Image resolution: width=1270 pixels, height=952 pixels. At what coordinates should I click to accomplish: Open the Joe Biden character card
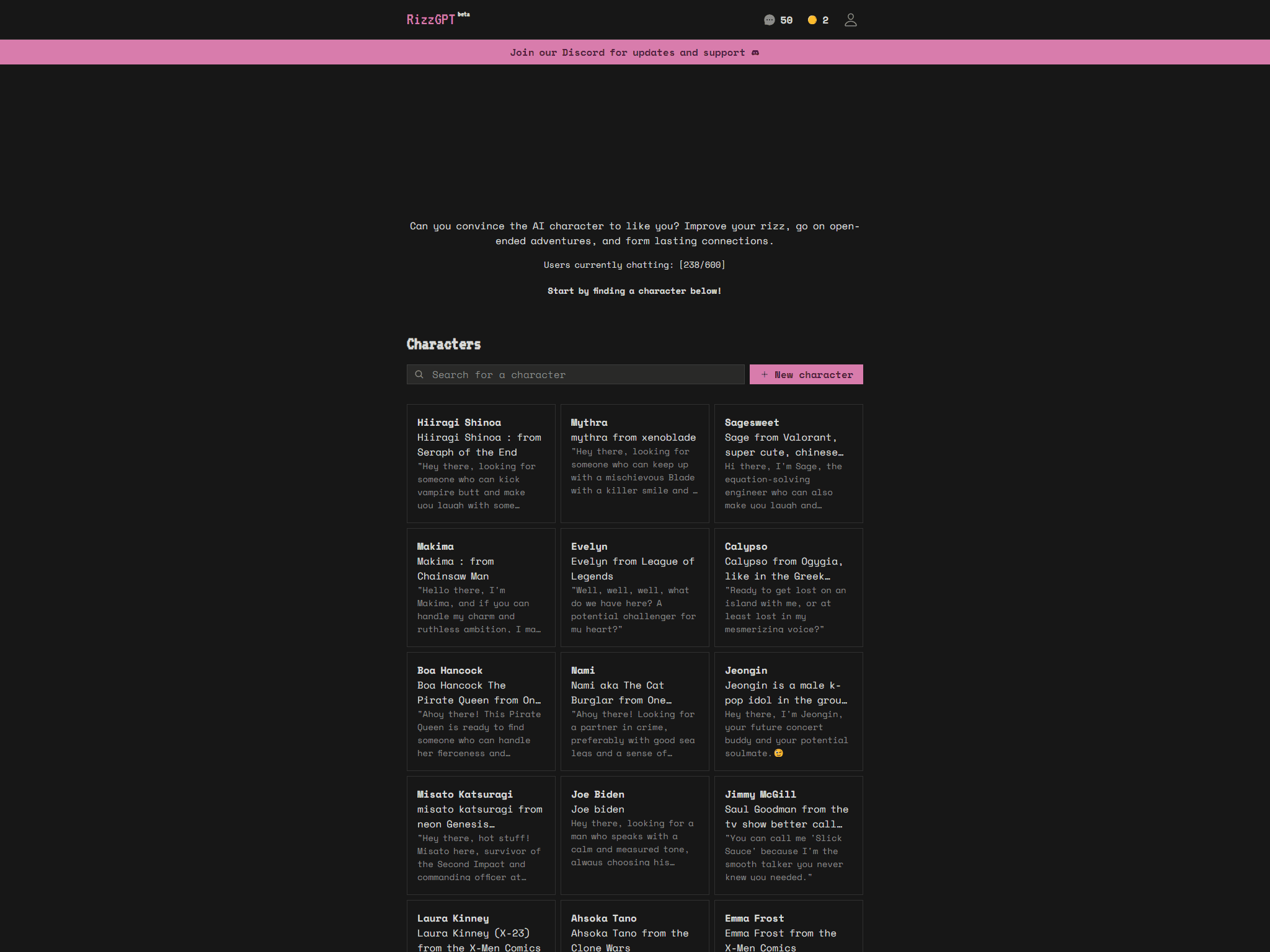click(x=635, y=835)
